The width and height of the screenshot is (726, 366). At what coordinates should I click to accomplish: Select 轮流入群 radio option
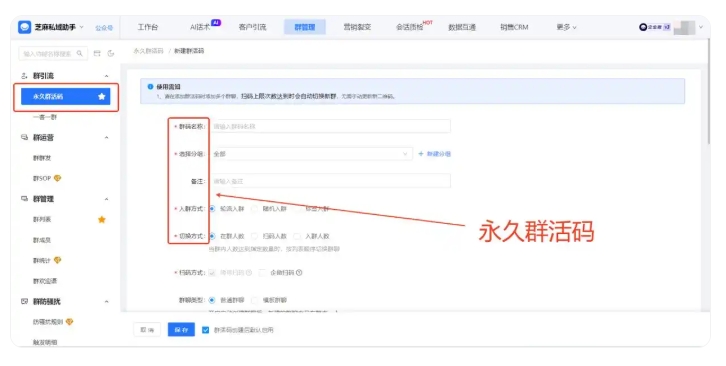[x=212, y=209]
